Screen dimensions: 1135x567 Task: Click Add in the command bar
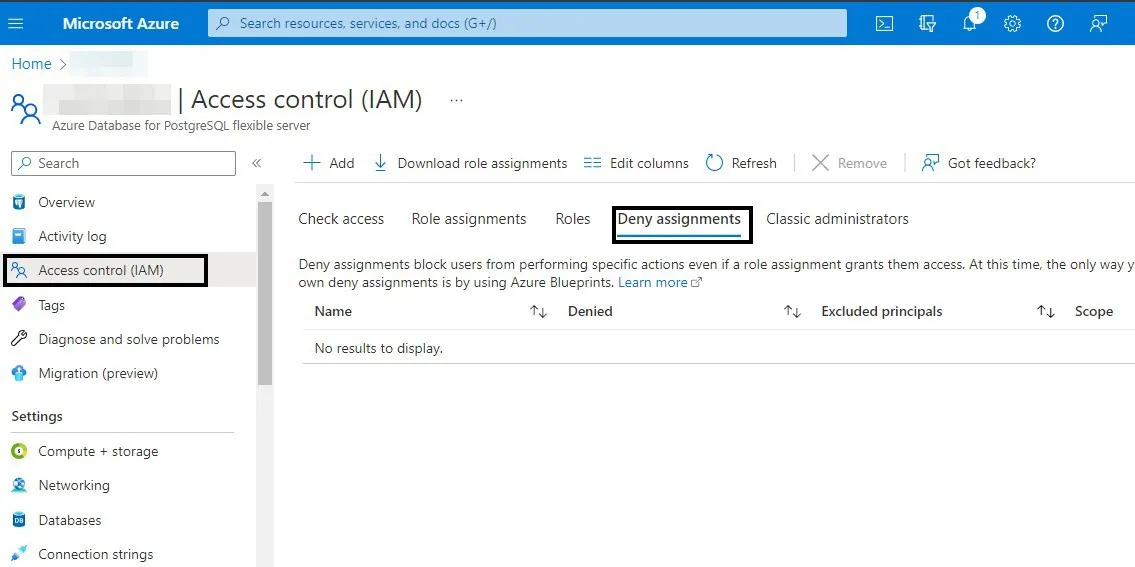pos(329,163)
